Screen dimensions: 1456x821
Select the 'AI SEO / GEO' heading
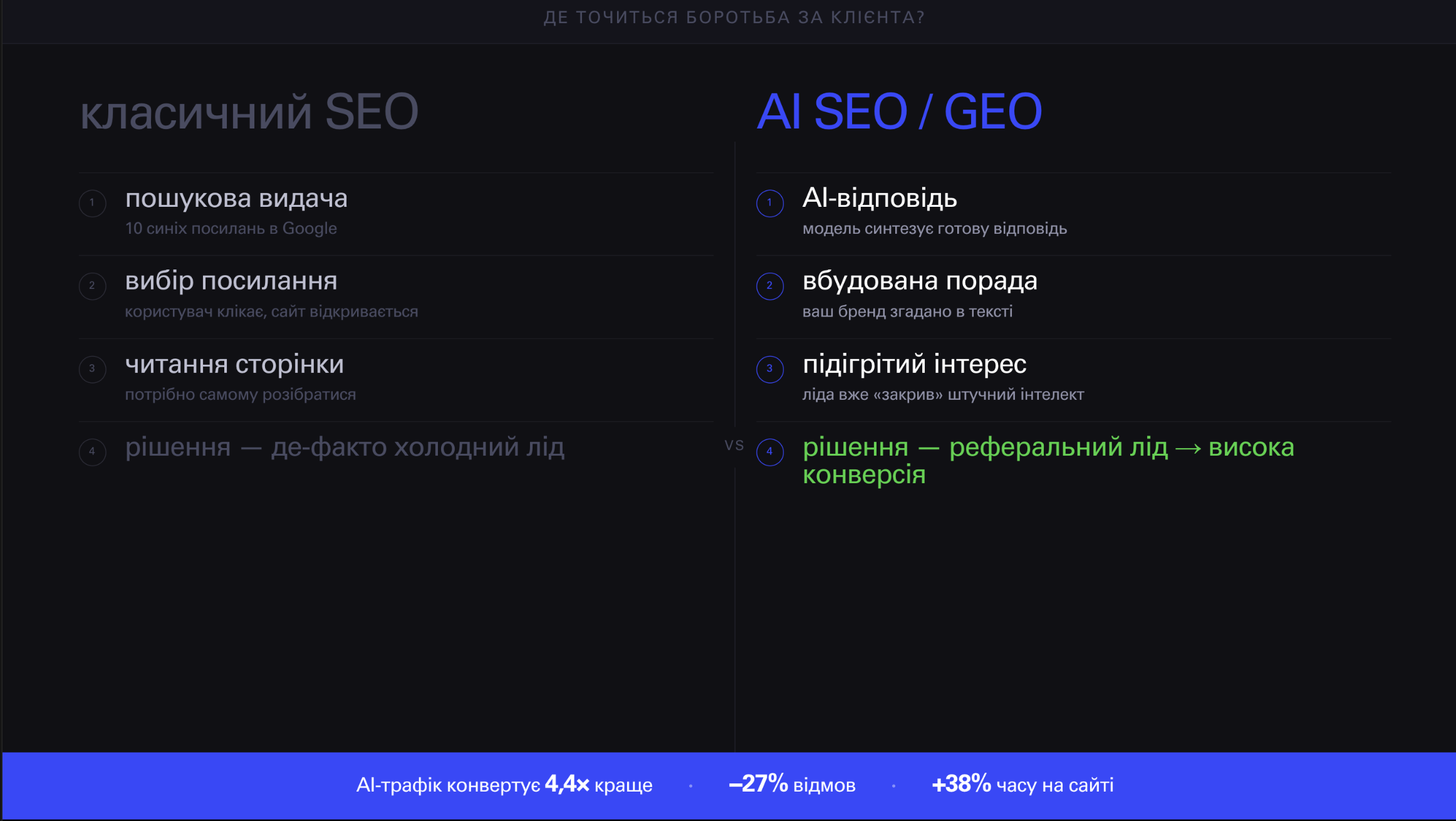[x=899, y=112]
